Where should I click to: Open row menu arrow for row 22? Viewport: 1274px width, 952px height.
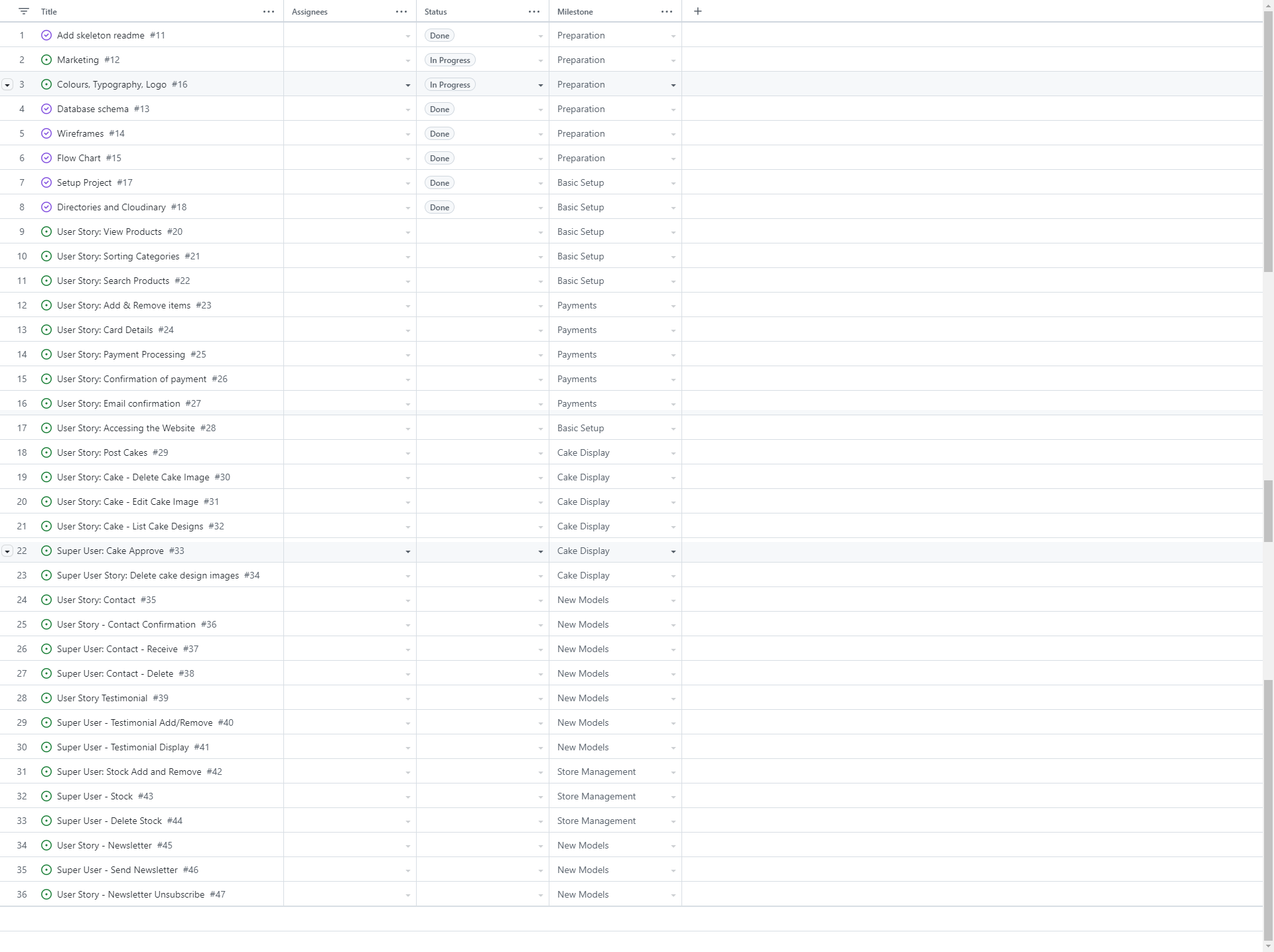(x=7, y=551)
